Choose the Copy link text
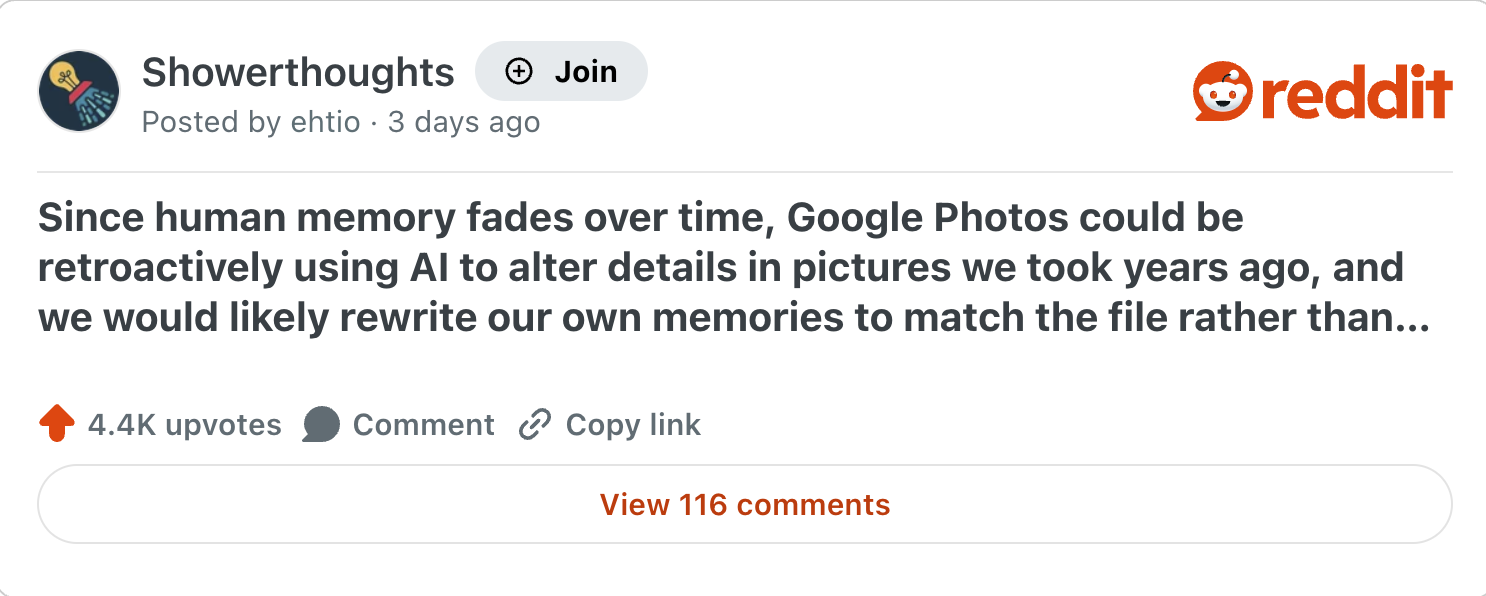The width and height of the screenshot is (1486, 596). pyautogui.click(x=633, y=425)
